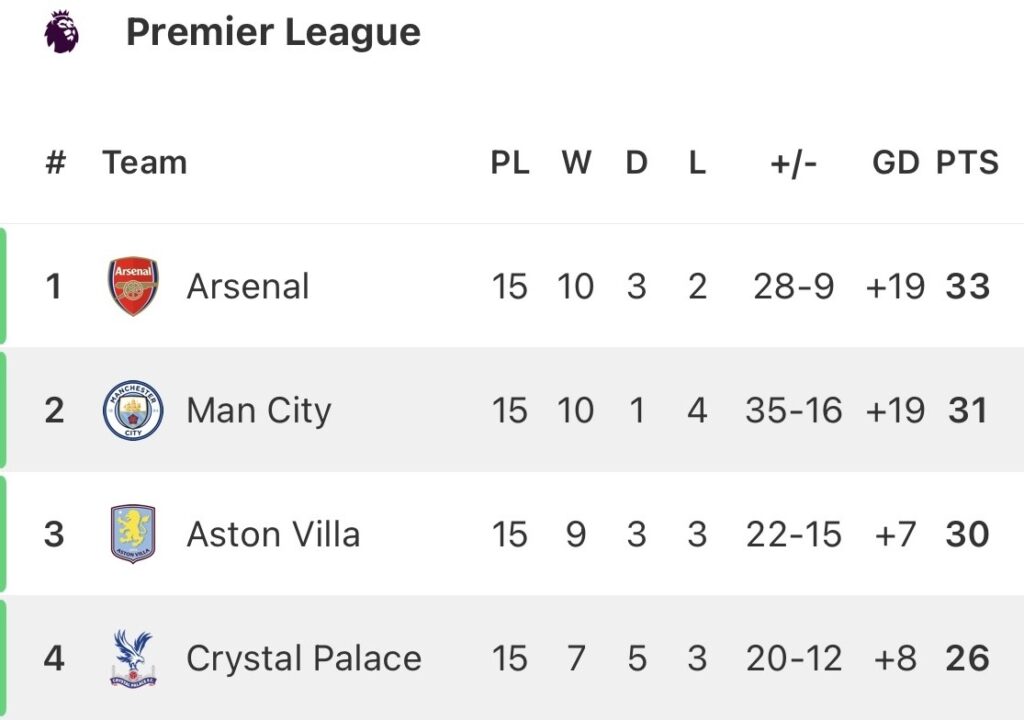Click the +/- goals column header

[794, 163]
